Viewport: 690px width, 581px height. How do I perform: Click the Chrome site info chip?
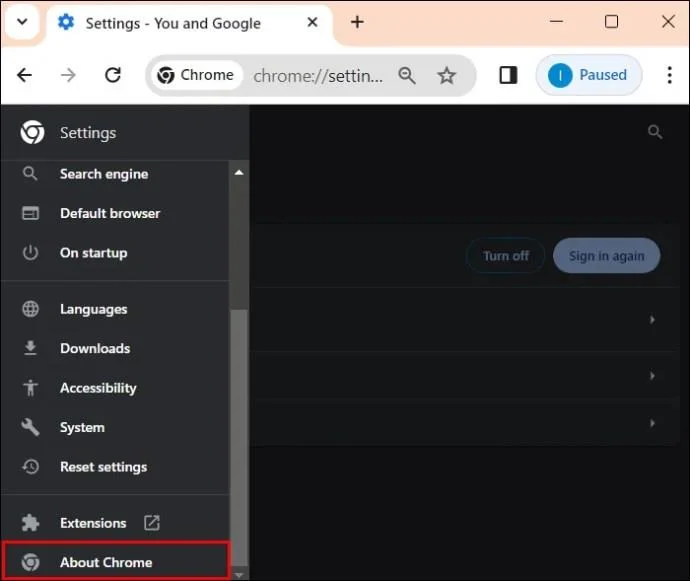(196, 75)
